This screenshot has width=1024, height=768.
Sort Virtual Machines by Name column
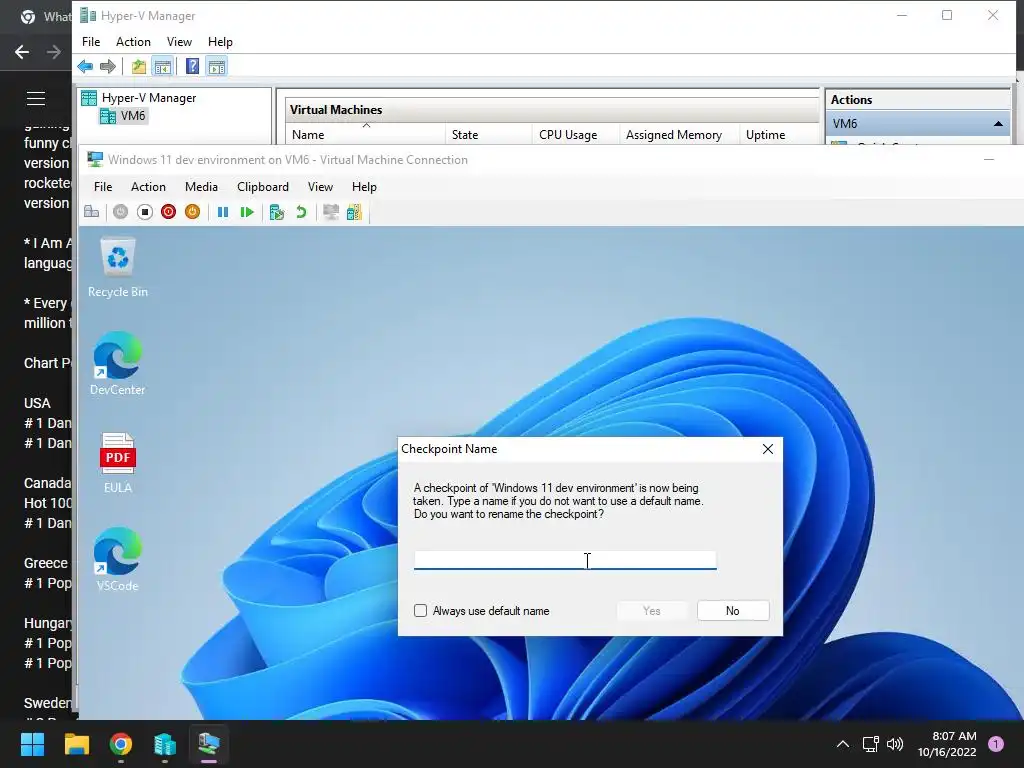click(x=366, y=135)
